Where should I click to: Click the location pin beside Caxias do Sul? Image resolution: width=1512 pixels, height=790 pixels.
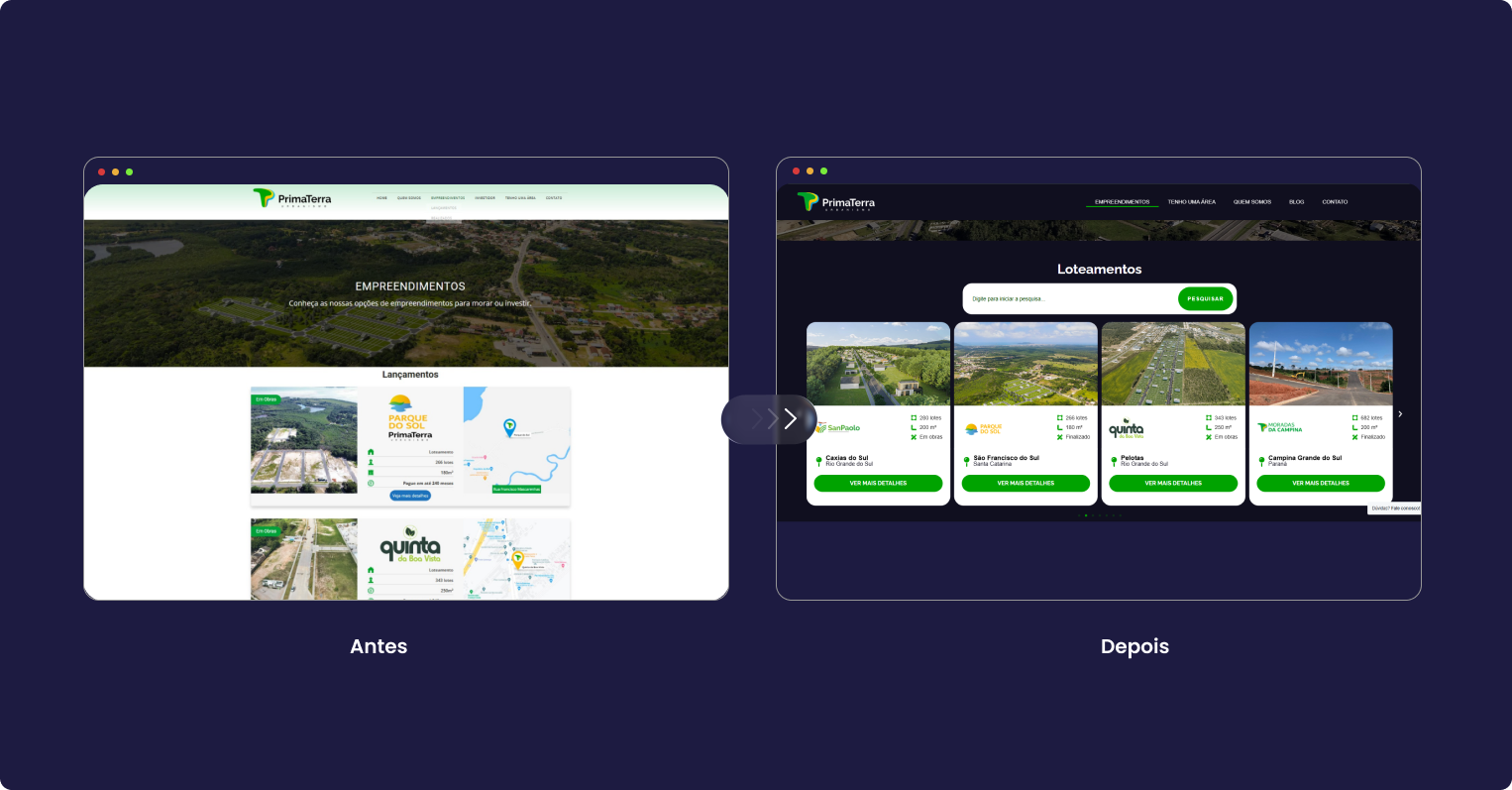pos(818,461)
